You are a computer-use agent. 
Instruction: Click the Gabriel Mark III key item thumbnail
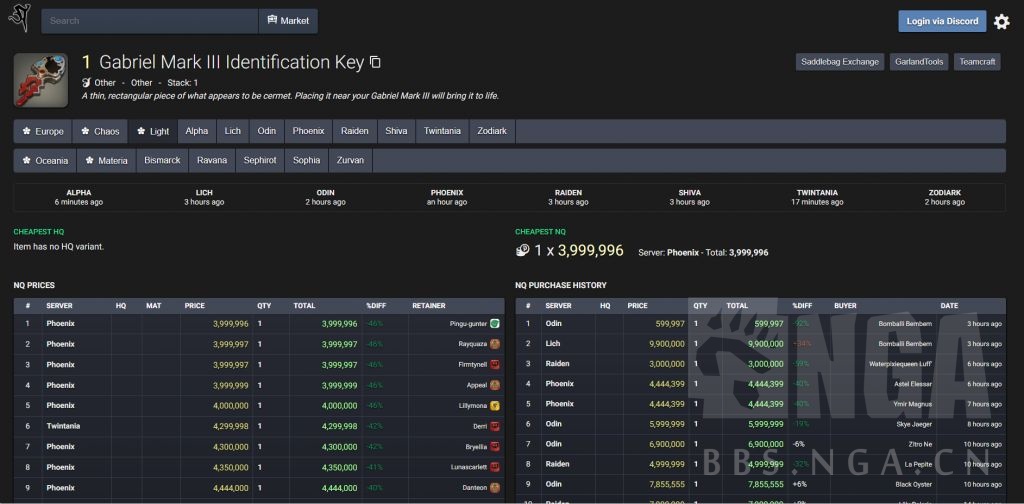41,80
